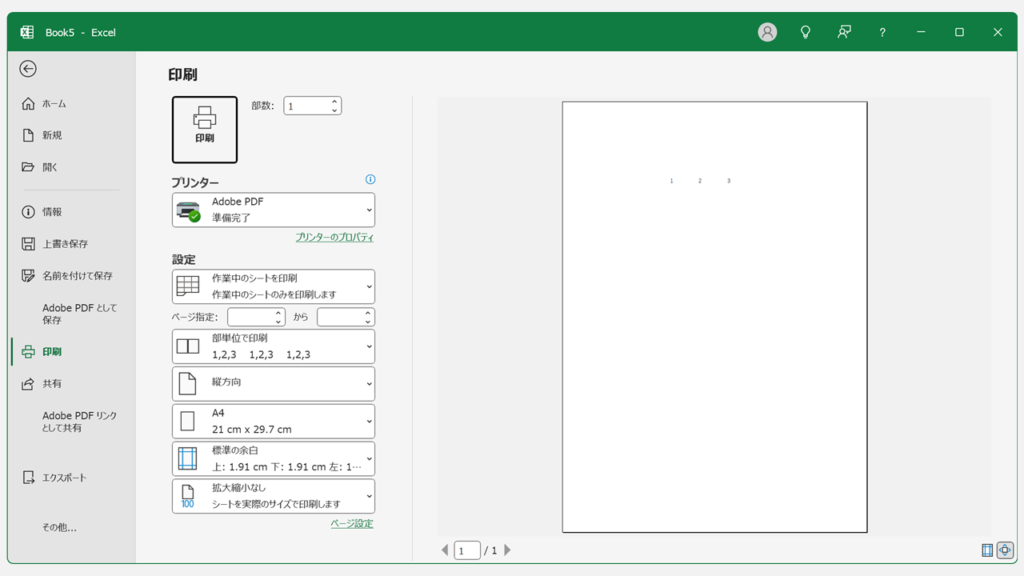Viewport: 1024px width, 576px height.
Task: Open printer info icon next to プリンター
Action: 370,180
